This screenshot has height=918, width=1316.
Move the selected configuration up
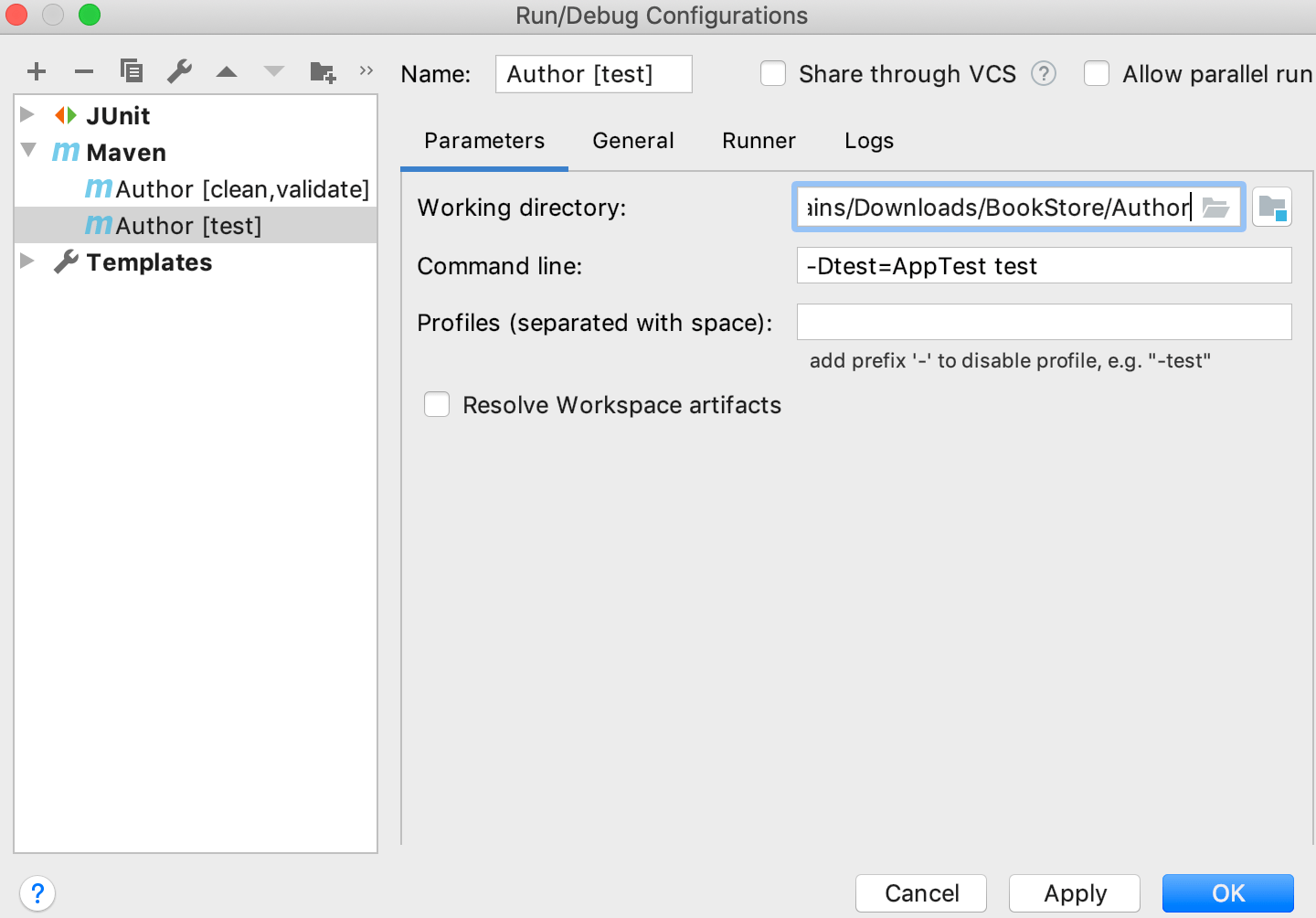pos(227,70)
